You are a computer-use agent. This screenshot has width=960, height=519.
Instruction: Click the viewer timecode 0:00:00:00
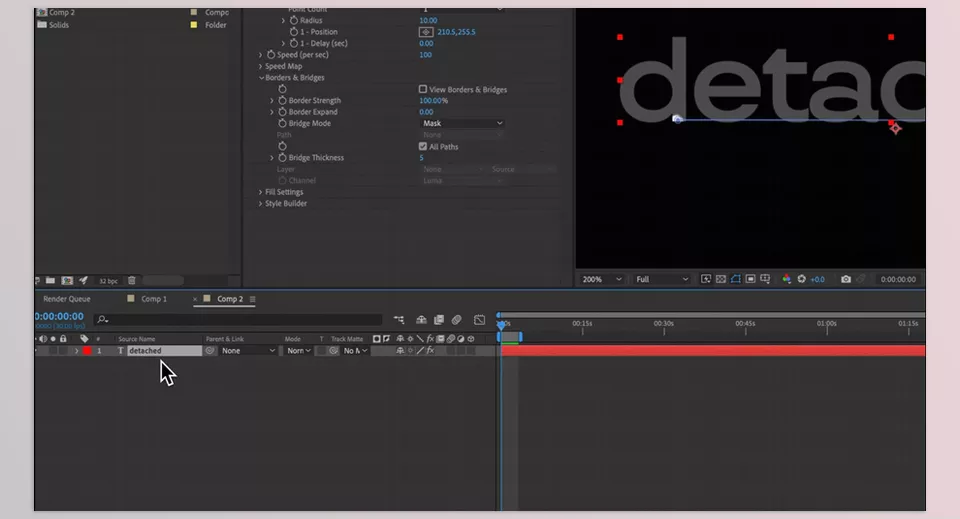[898, 279]
